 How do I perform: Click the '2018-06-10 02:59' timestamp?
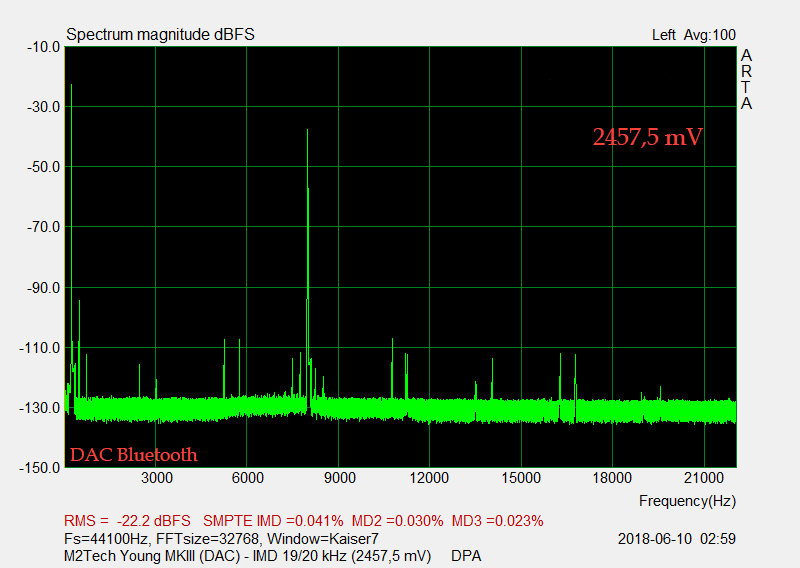[x=677, y=539]
